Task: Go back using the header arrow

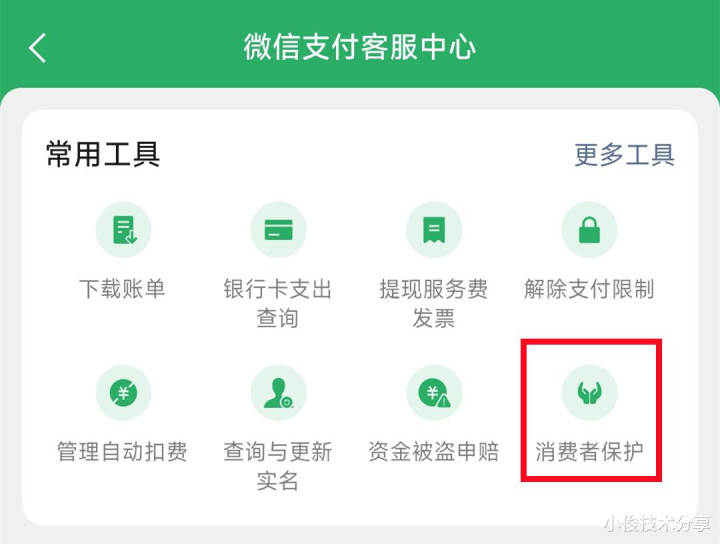Action: click(38, 47)
